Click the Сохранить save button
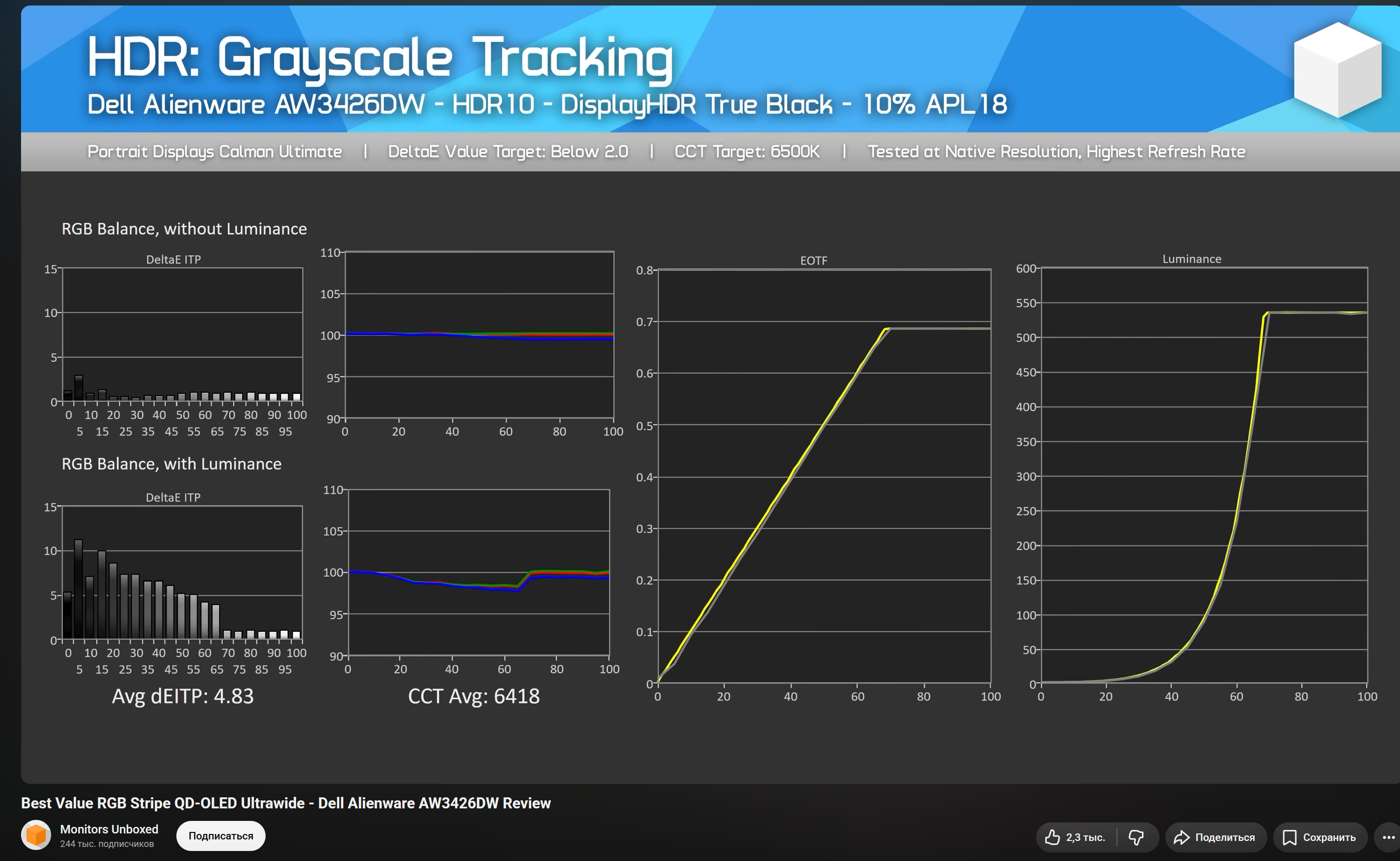Image resolution: width=1400 pixels, height=861 pixels. pos(1320,837)
